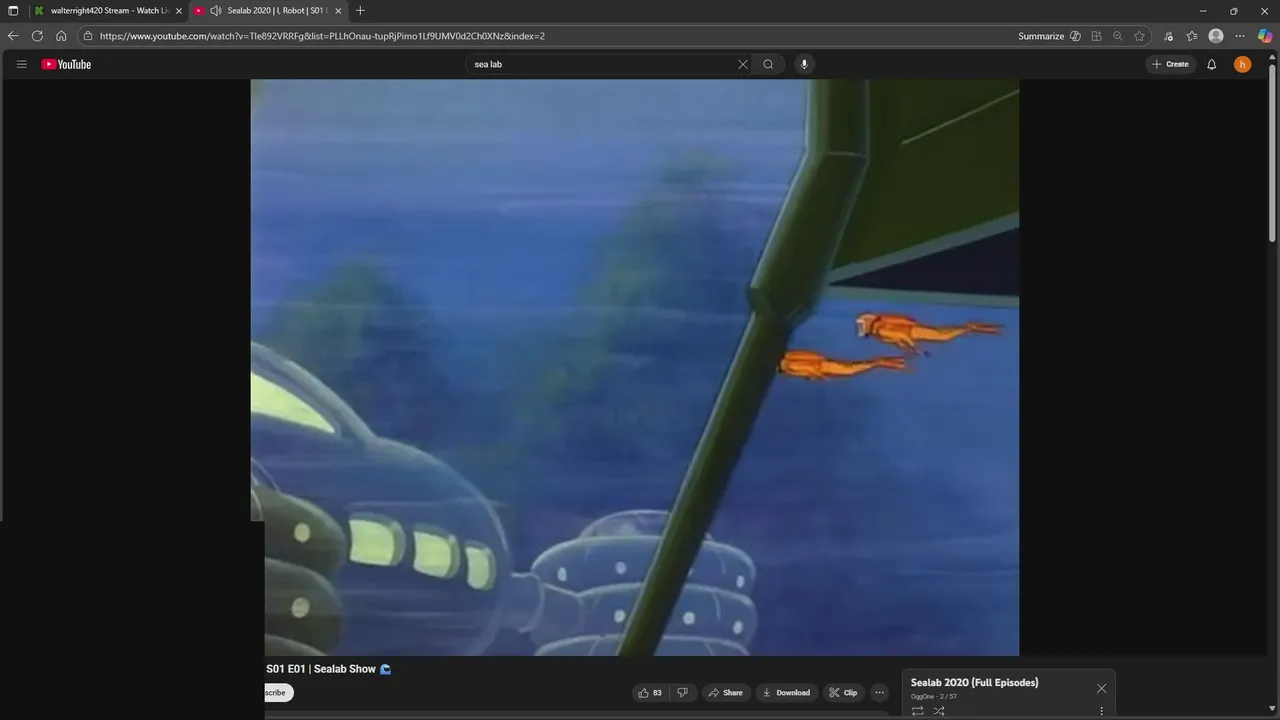1280x720 pixels.
Task: Dislike the video
Action: (x=683, y=693)
